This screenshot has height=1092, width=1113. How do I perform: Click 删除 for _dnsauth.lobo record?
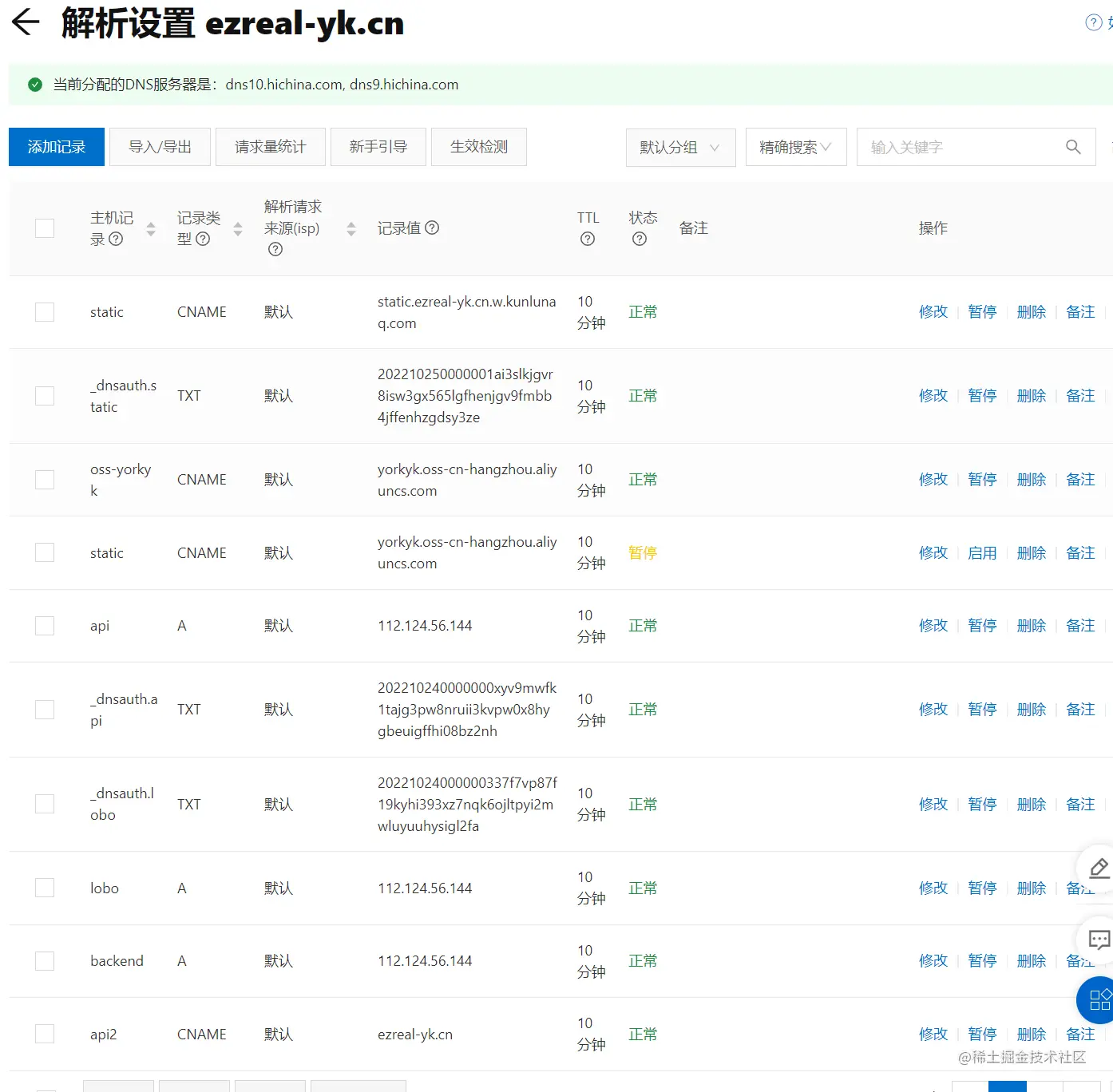(x=1032, y=805)
